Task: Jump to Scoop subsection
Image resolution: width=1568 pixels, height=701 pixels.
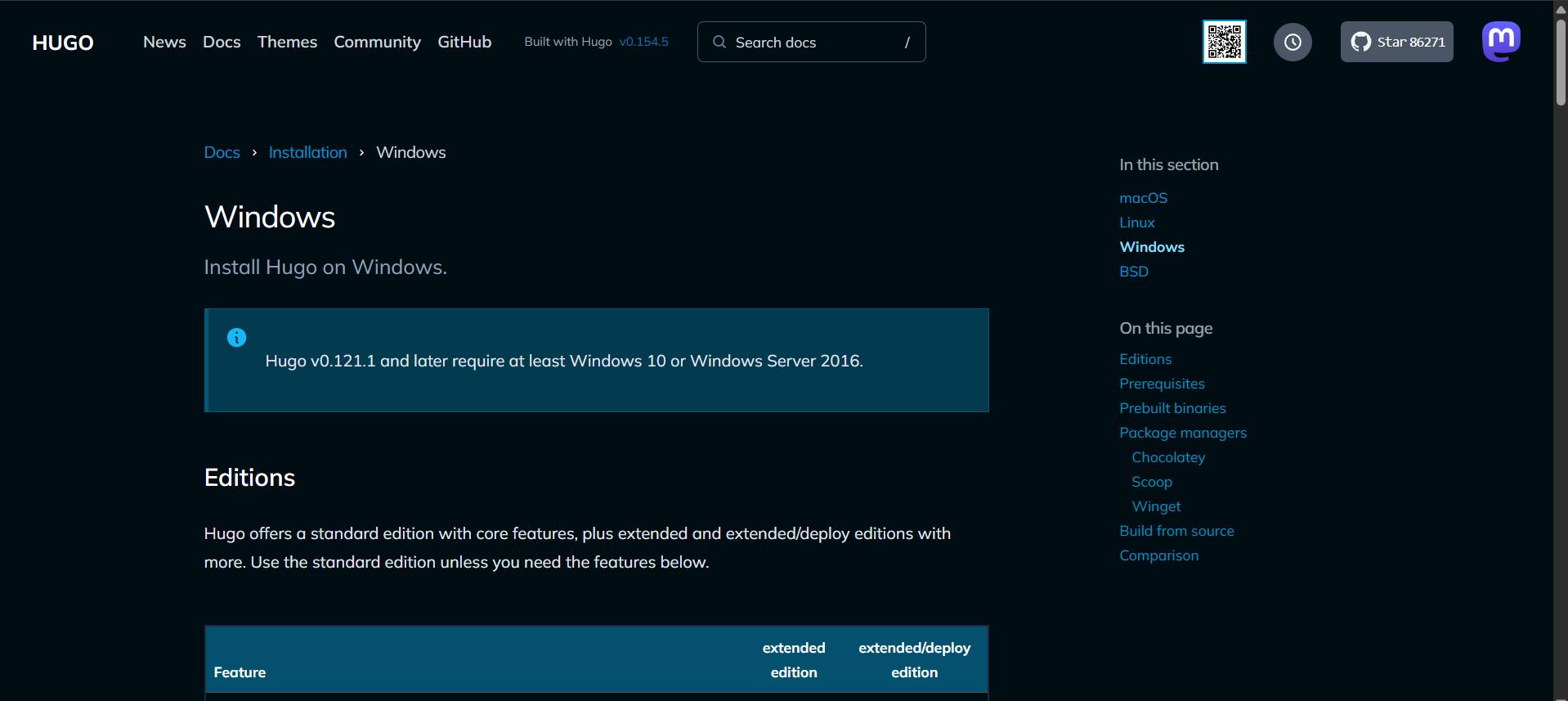Action: click(x=1151, y=482)
